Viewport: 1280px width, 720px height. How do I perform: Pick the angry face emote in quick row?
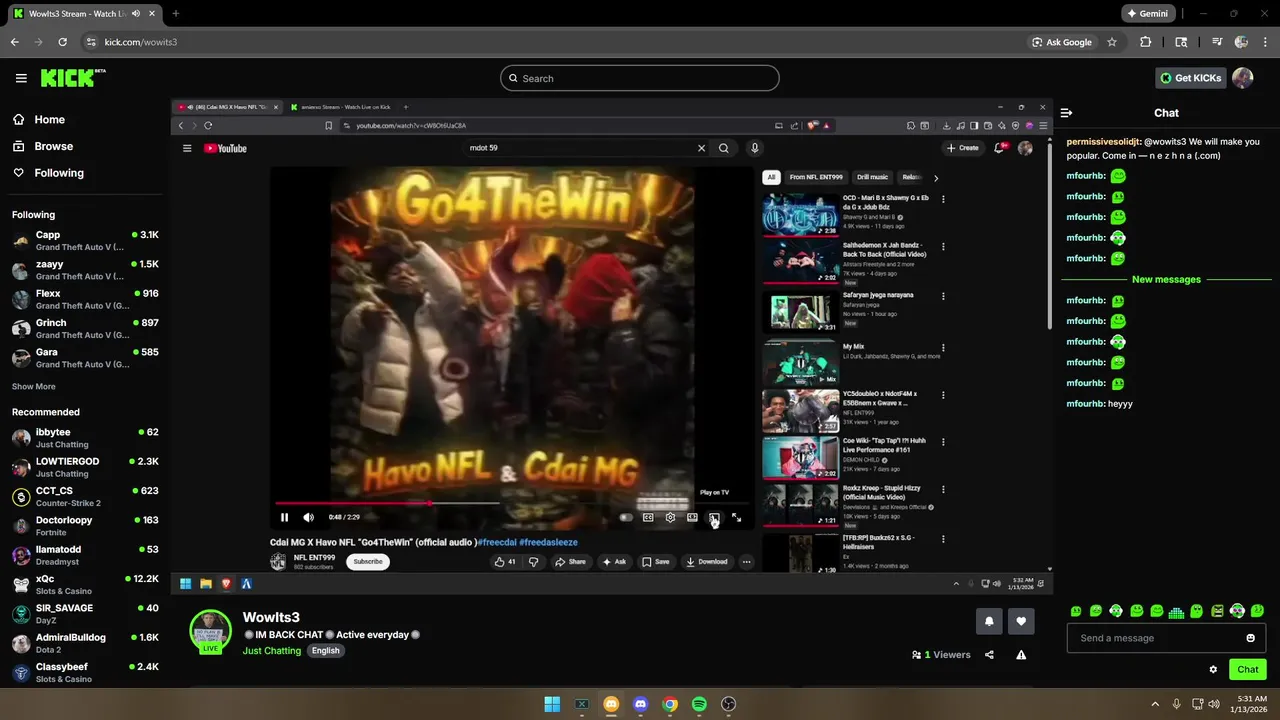1218,611
